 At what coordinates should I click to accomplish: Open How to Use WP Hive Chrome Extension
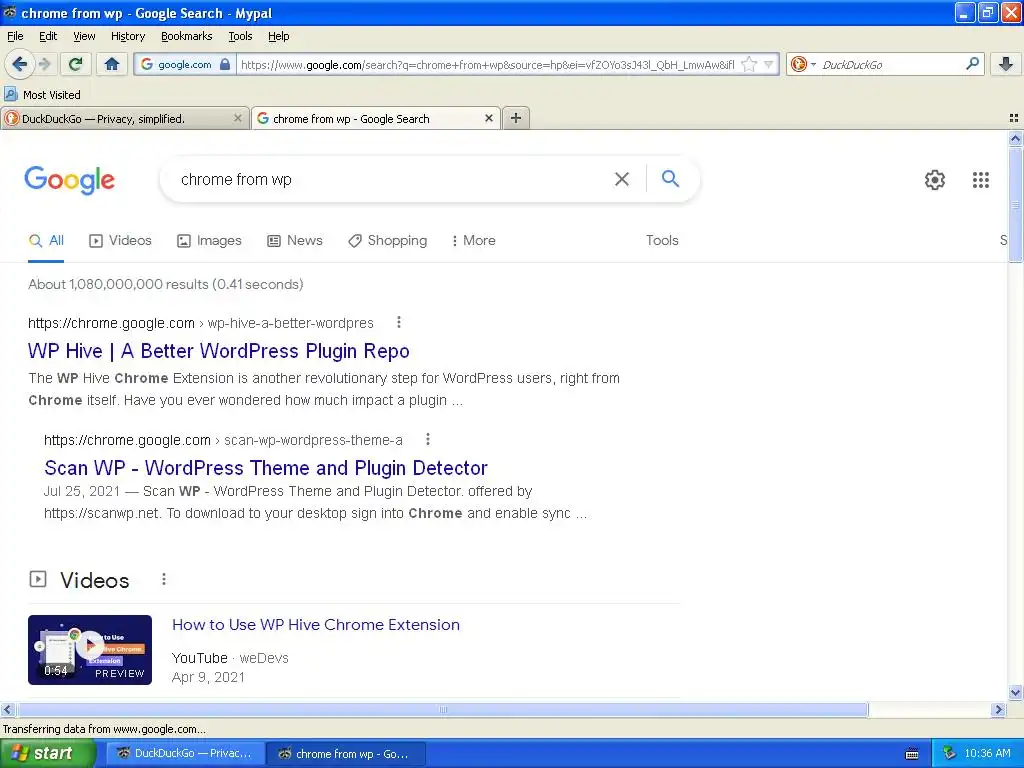pyautogui.click(x=315, y=624)
